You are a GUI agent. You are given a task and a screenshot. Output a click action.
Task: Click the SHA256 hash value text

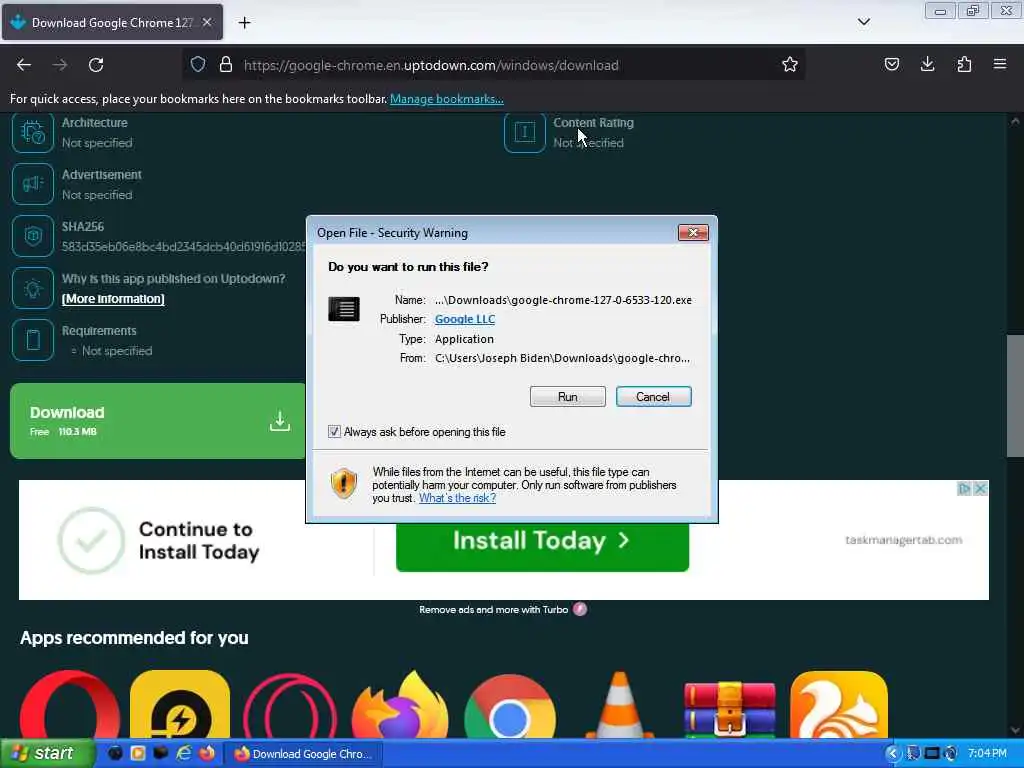pyautogui.click(x=184, y=247)
